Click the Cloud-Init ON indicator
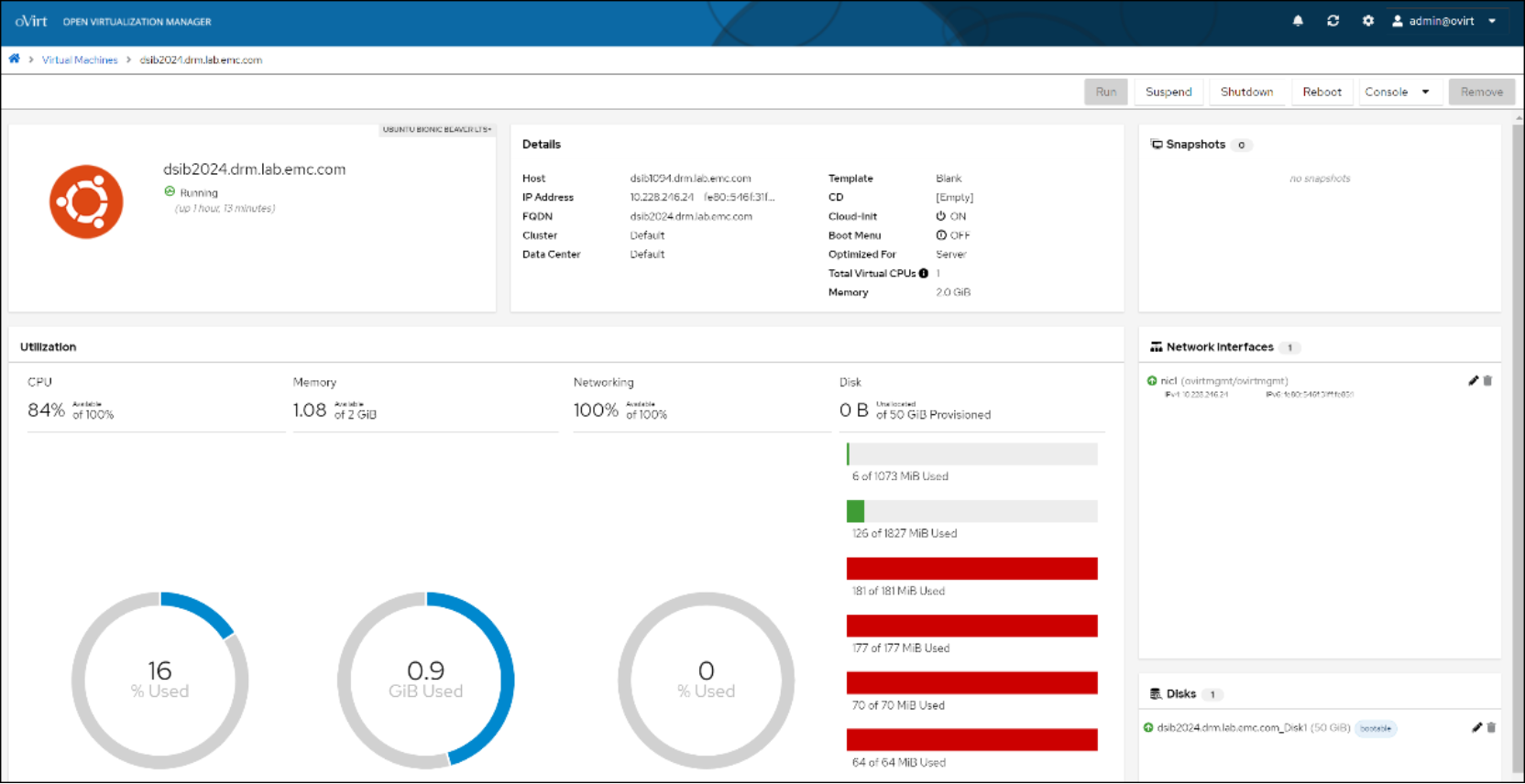 coord(950,217)
